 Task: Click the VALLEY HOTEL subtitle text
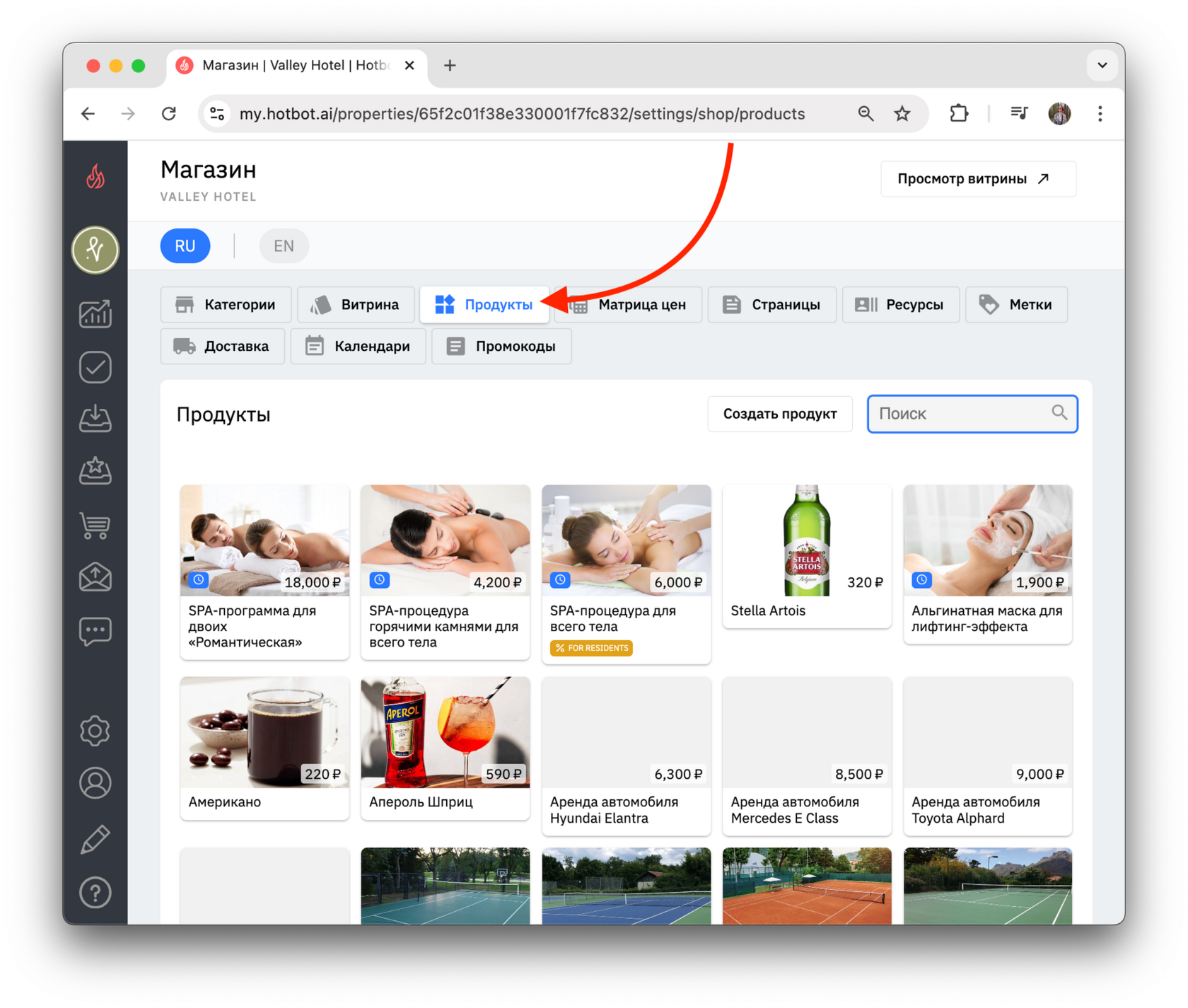pyautogui.click(x=209, y=197)
